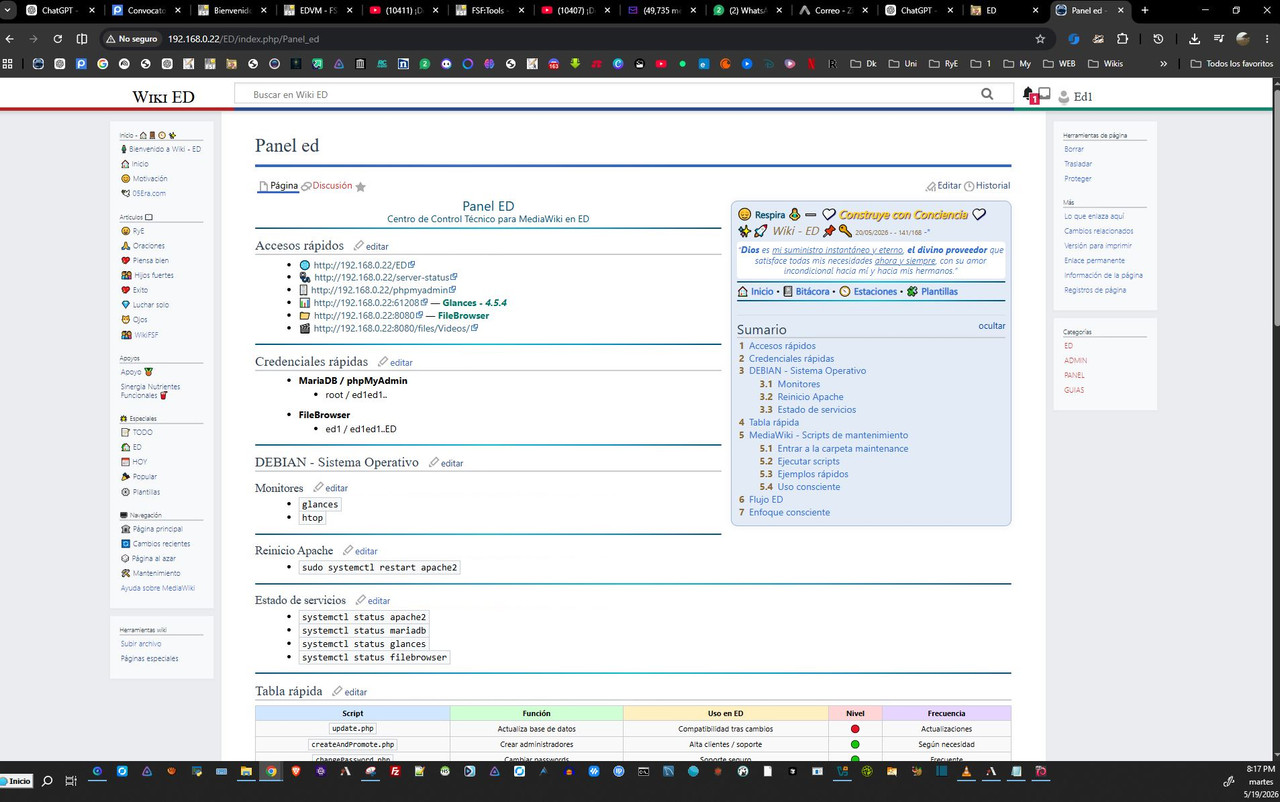The width and height of the screenshot is (1280, 802).
Task: Open a new browser tab with plus button
Action: [1145, 10]
